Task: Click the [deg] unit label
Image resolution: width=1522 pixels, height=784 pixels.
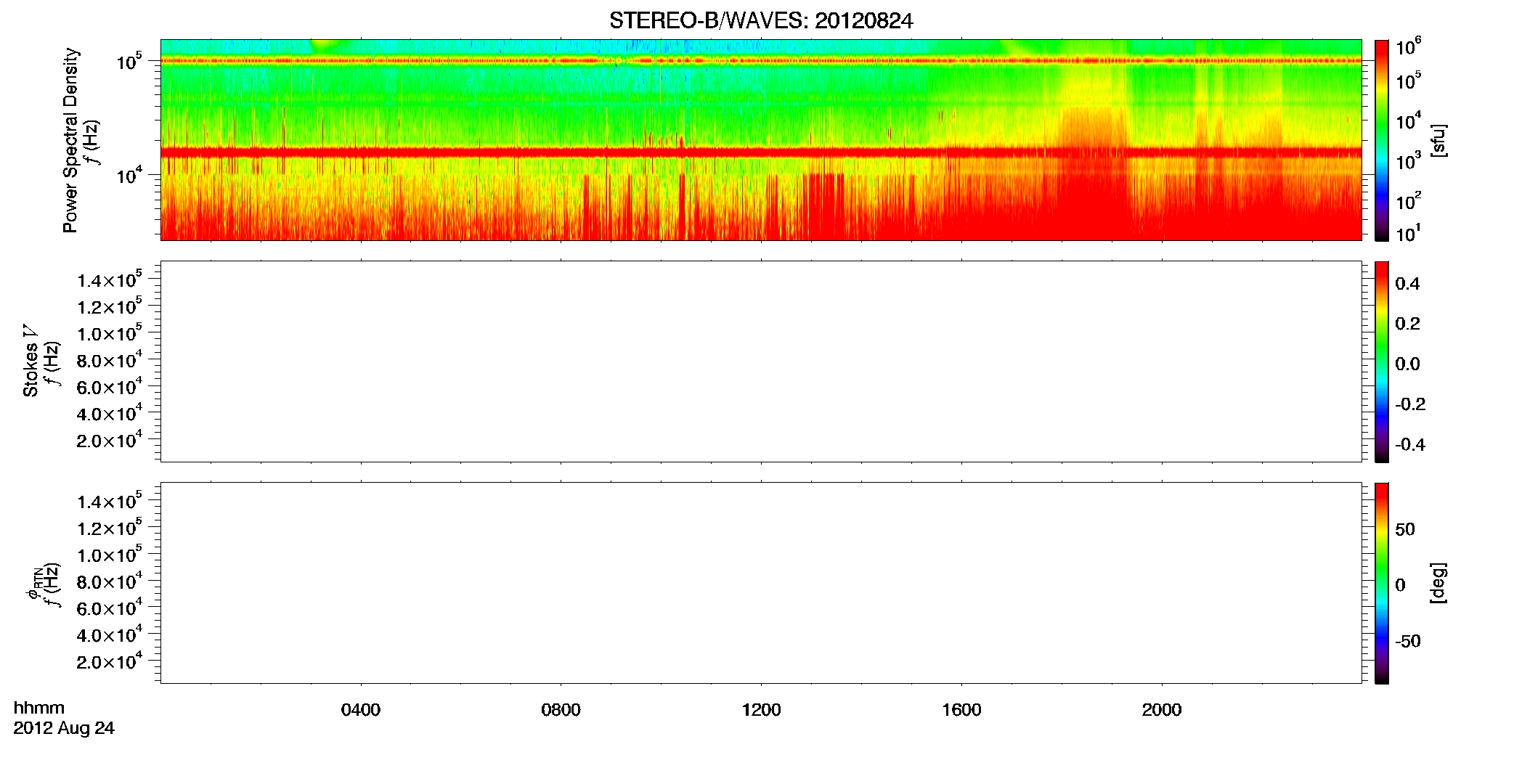Action: tap(1438, 583)
